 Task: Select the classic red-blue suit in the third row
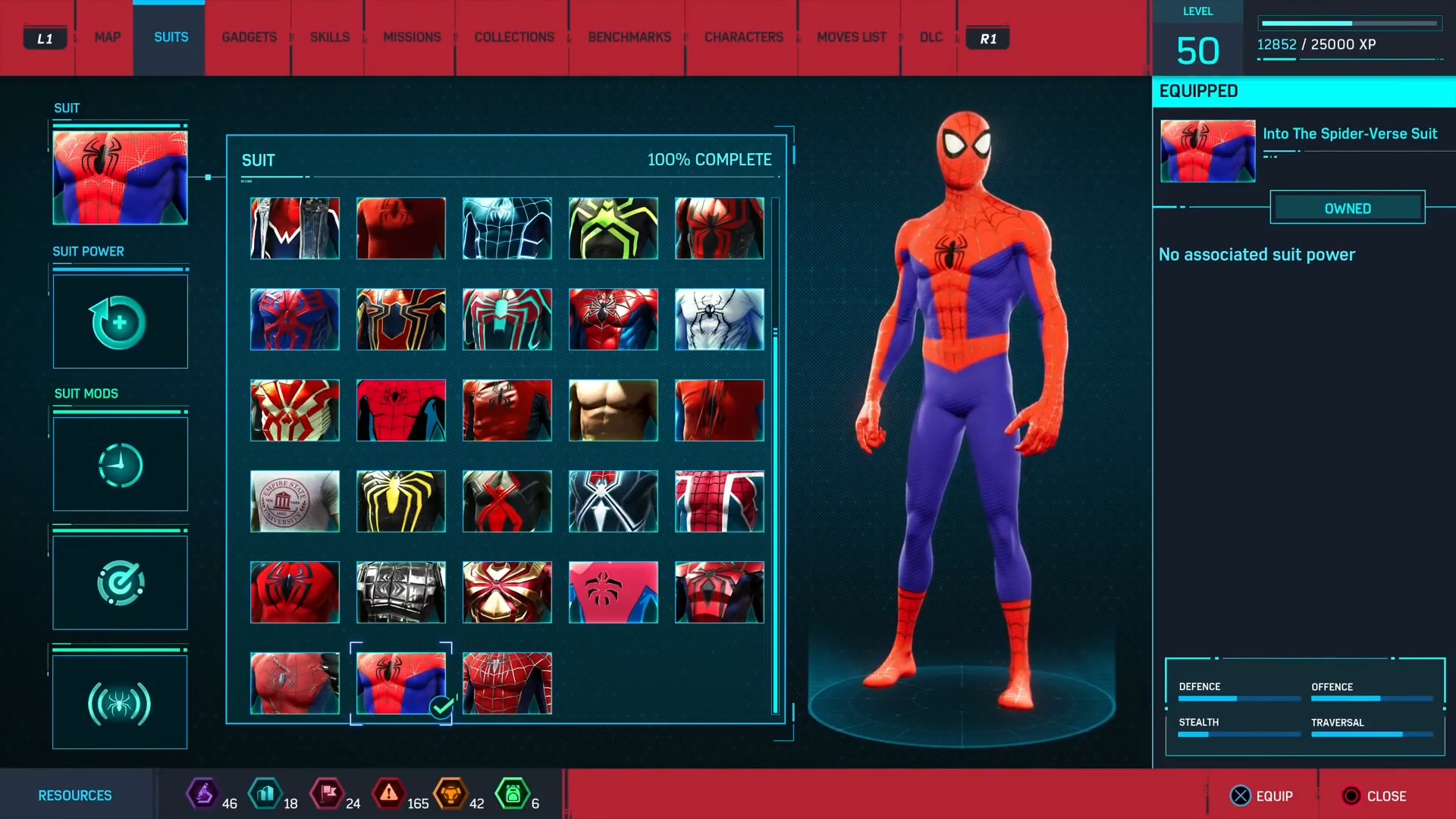[x=401, y=410]
